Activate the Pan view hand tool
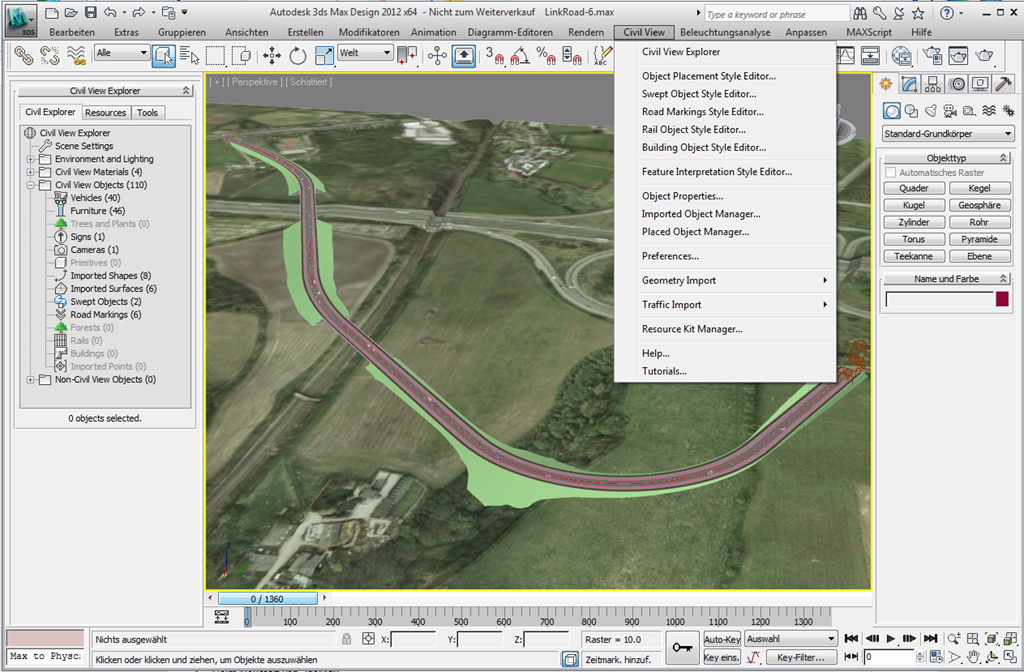This screenshot has height=672, width=1024. click(973, 657)
